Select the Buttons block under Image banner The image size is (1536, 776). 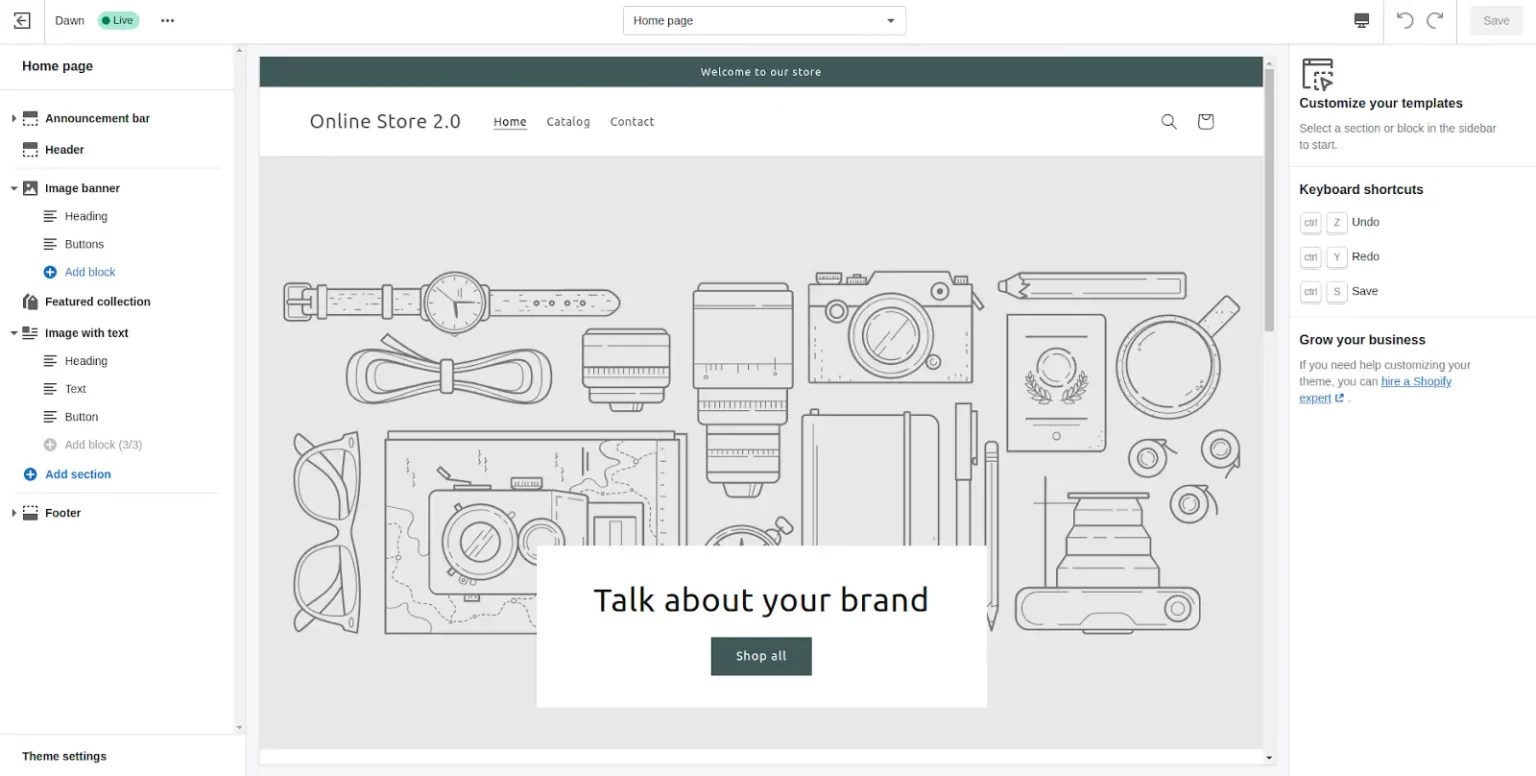[83, 244]
